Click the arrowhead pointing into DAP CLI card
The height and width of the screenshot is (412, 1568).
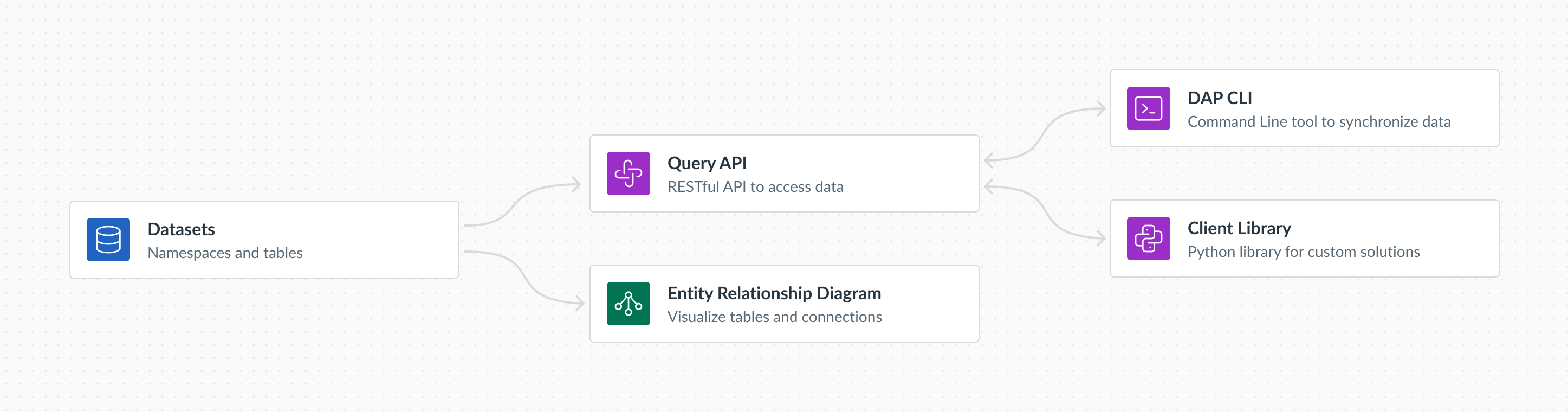click(x=1100, y=109)
